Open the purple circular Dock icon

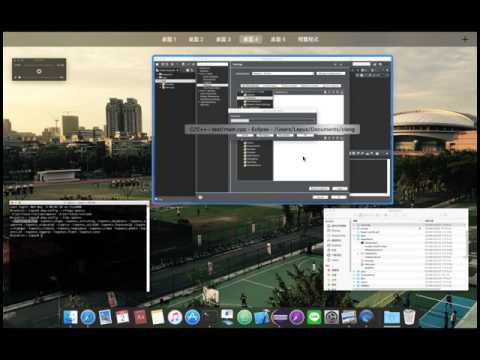point(297,317)
